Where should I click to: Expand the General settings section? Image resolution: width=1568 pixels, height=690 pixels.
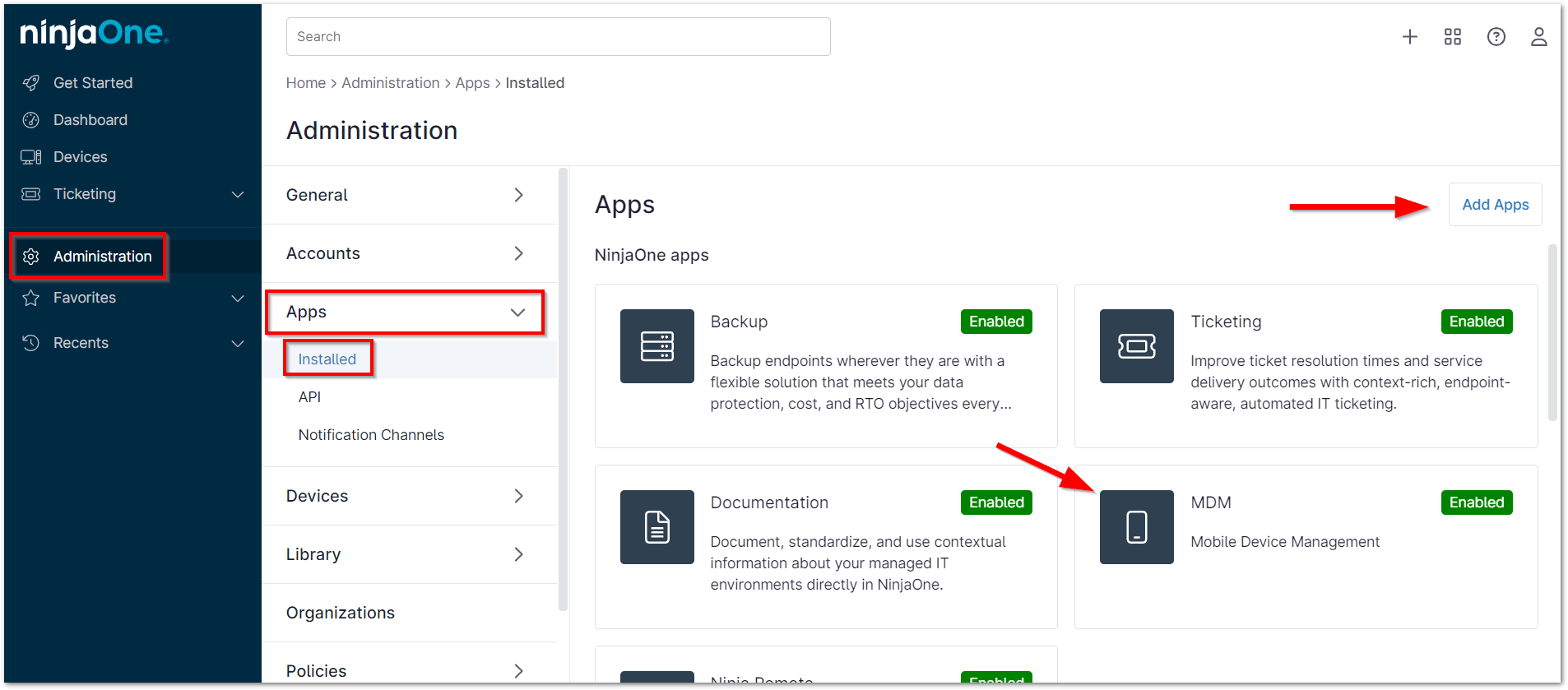[x=517, y=195]
